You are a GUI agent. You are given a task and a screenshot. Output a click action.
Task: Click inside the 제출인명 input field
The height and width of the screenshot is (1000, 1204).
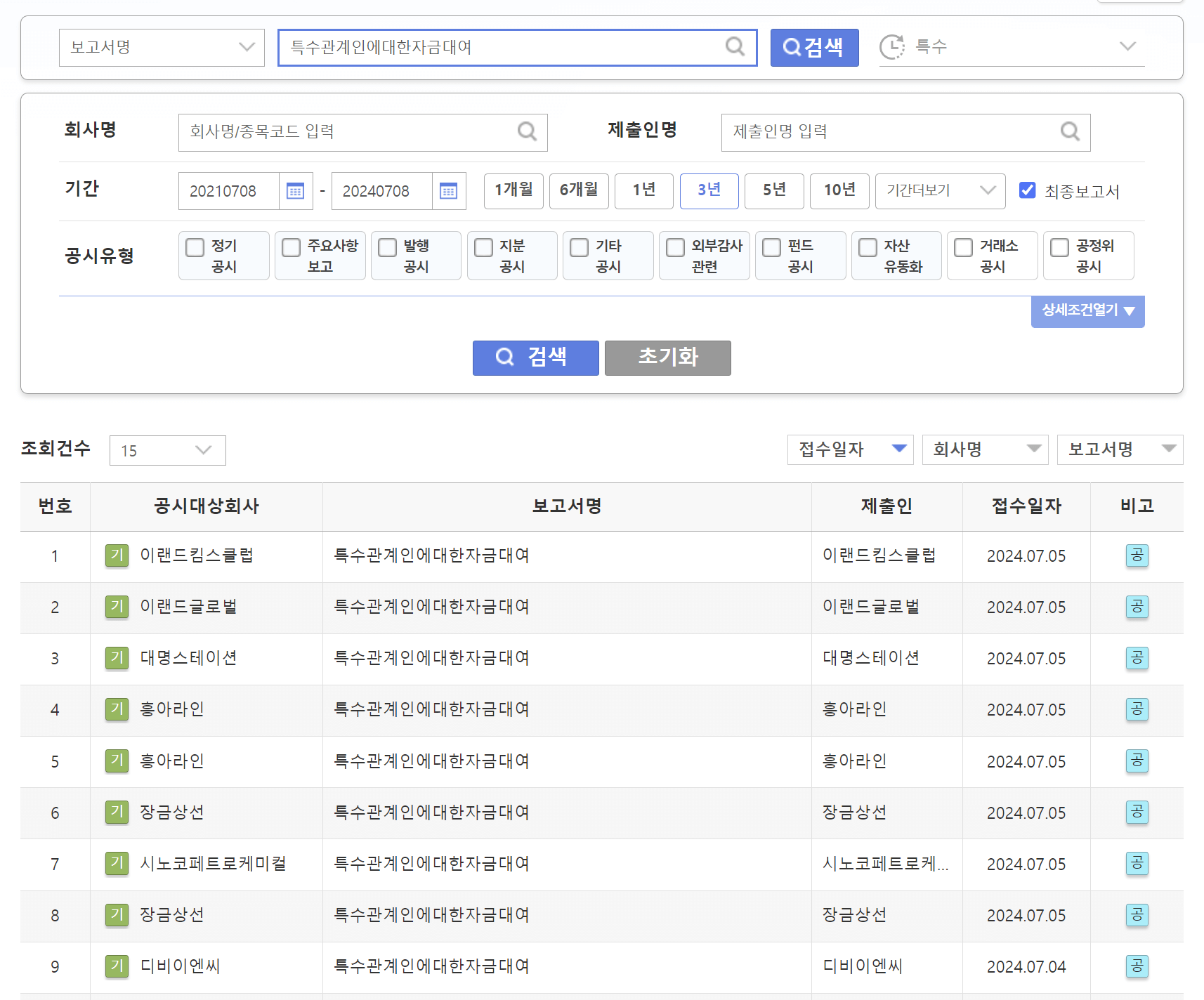[878, 132]
